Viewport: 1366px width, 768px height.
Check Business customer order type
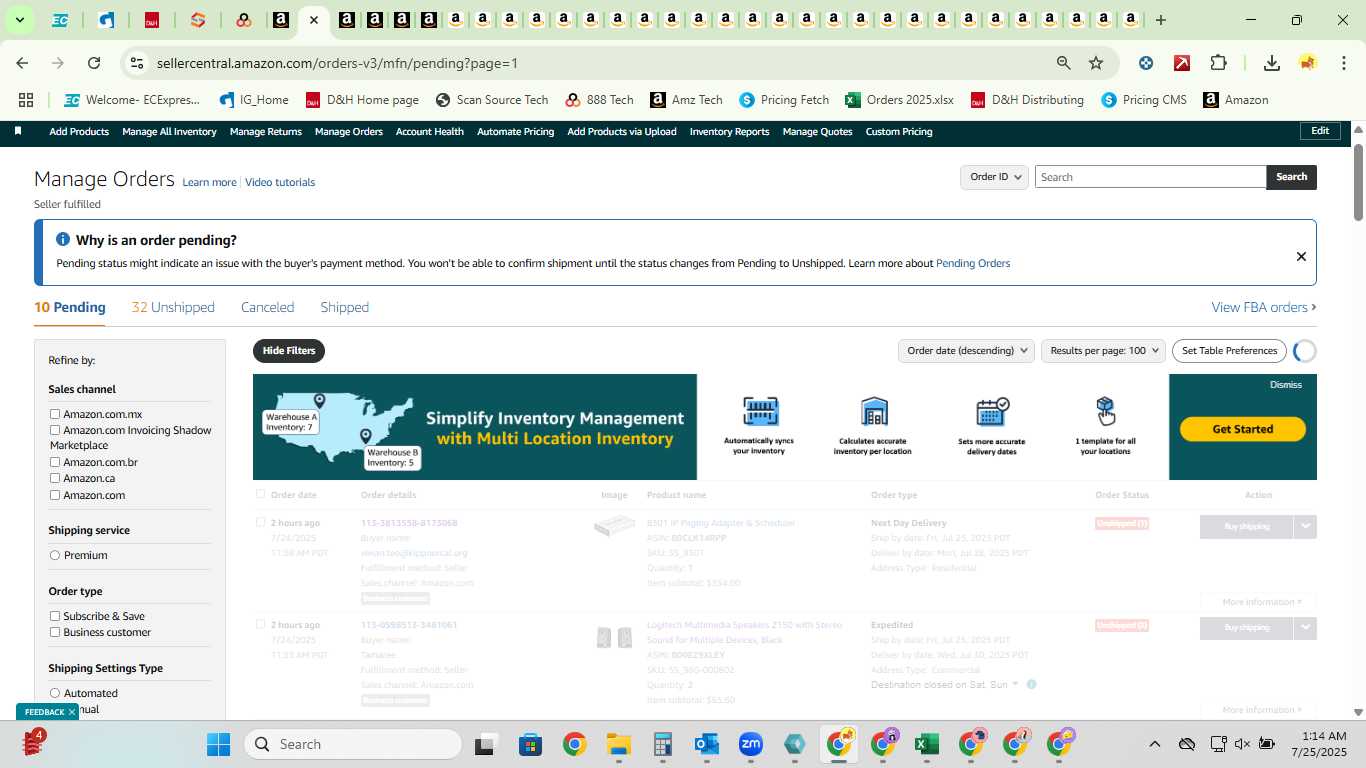55,632
